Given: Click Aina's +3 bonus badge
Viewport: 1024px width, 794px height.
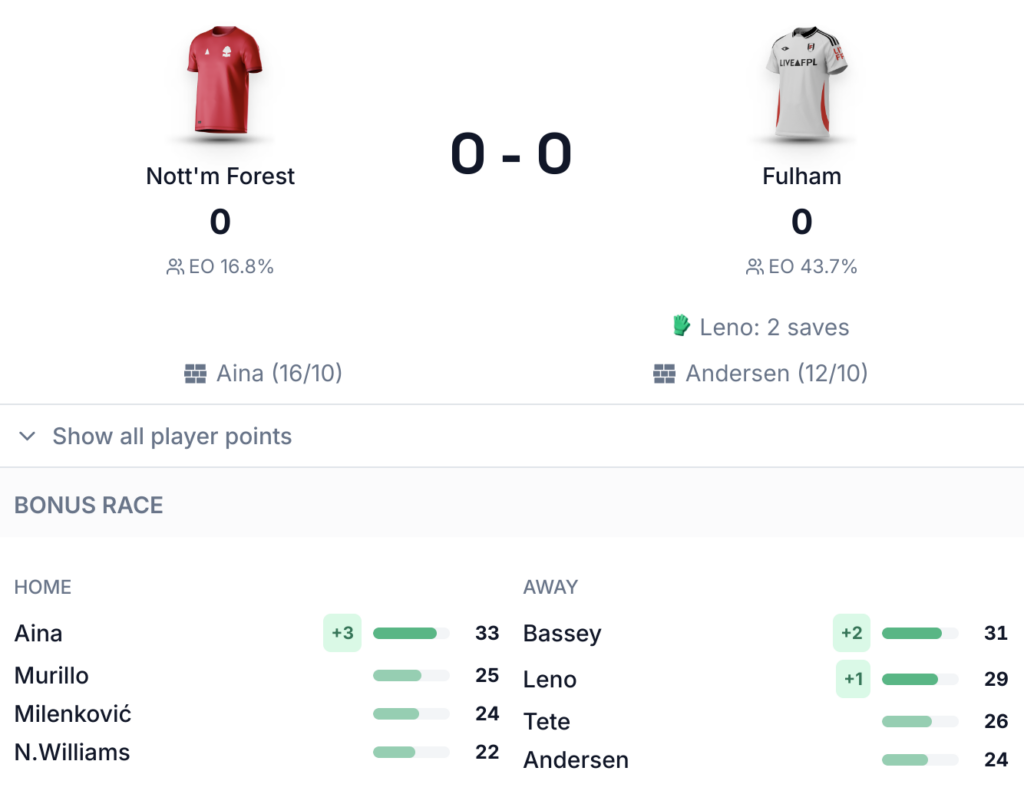Looking at the screenshot, I should (342, 633).
